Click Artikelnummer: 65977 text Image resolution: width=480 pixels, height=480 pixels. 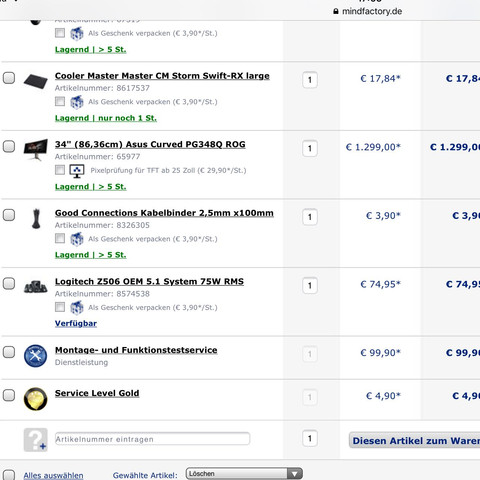click(x=97, y=157)
